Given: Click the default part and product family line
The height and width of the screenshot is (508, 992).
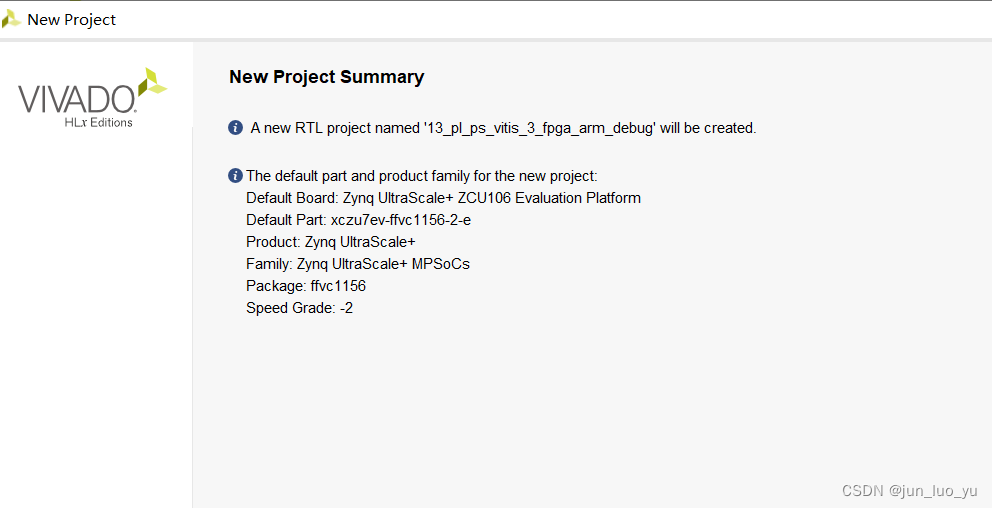Looking at the screenshot, I should tap(421, 176).
